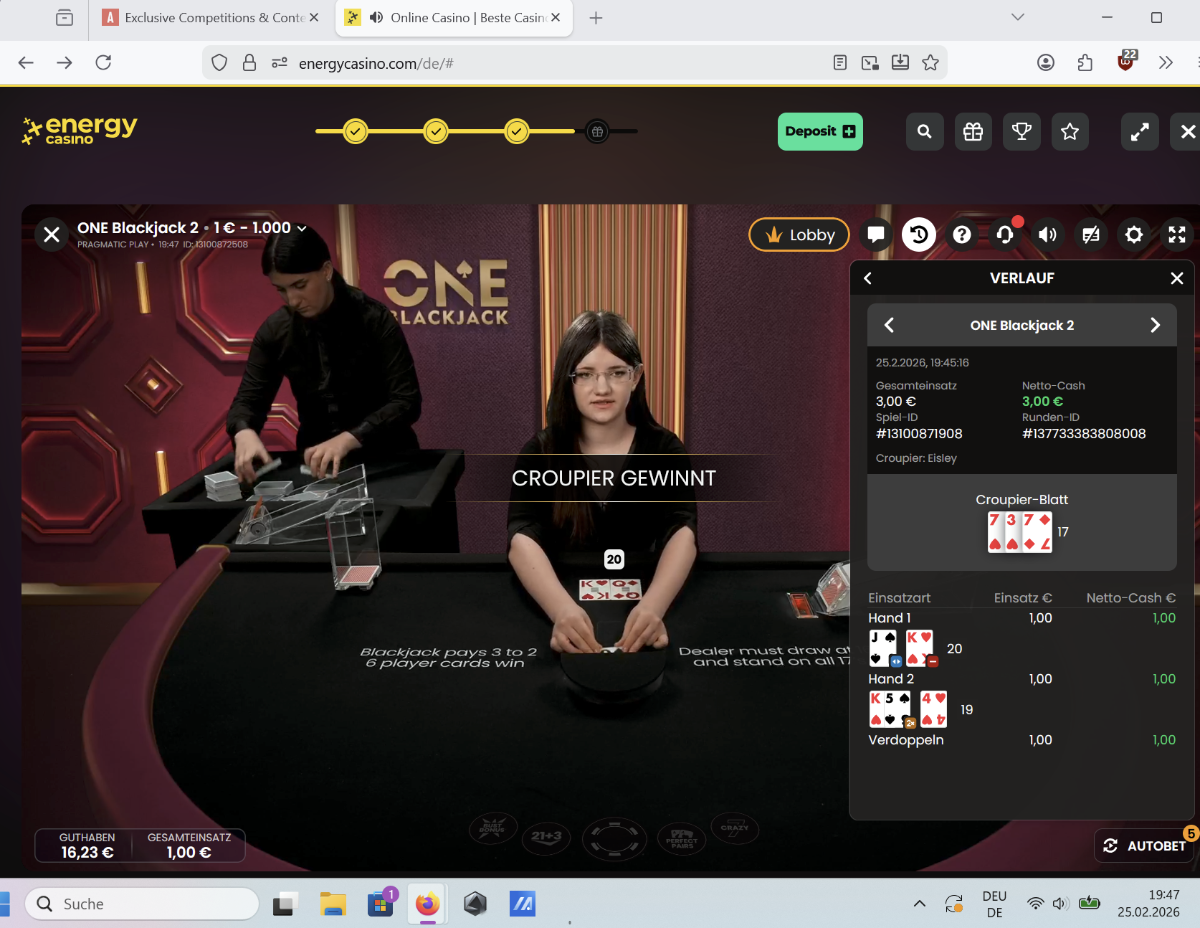Click the gift box progress marker
The image size is (1200, 928).
597,132
